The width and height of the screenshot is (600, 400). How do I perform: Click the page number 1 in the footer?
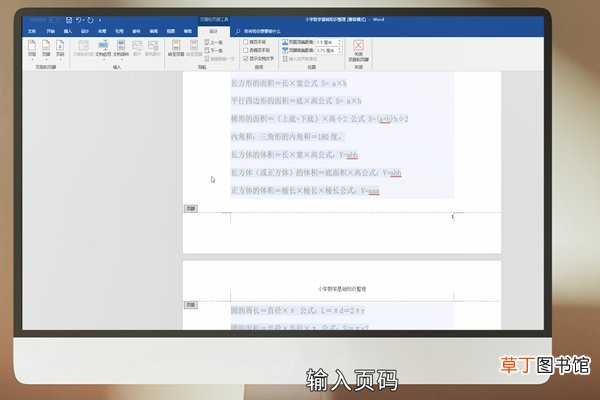452,217
